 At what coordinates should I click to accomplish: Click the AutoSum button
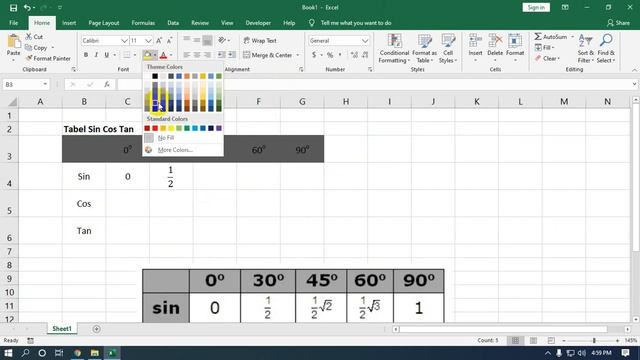click(551, 37)
